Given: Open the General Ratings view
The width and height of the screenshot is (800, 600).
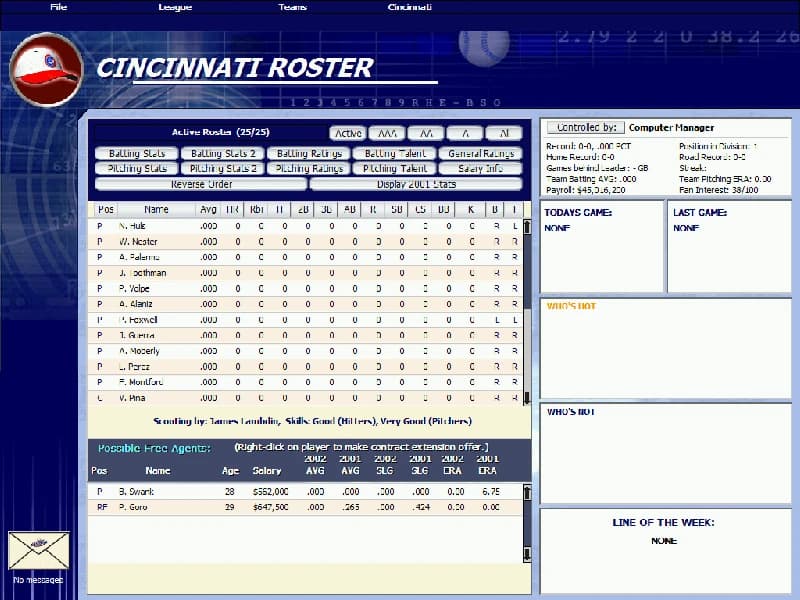Looking at the screenshot, I should point(481,153).
